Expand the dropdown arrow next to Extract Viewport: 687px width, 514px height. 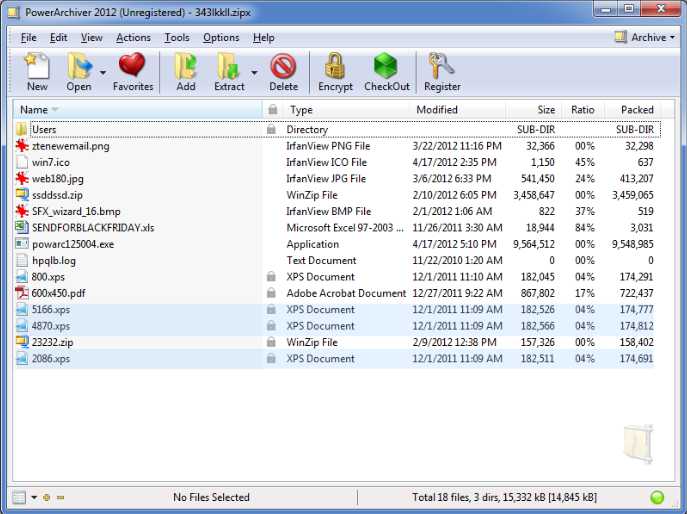point(254,72)
